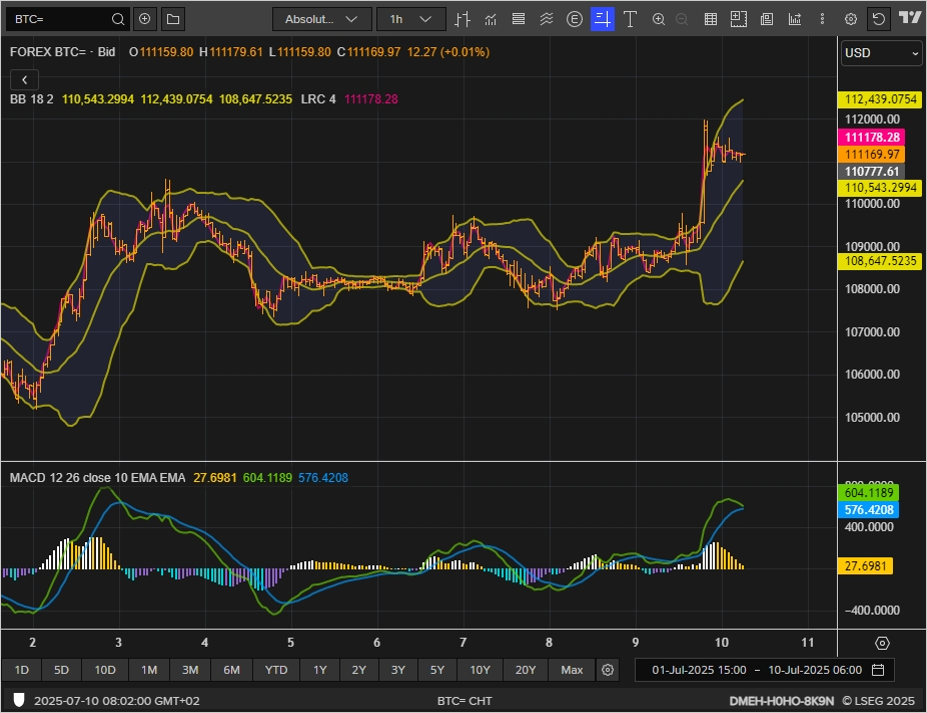927x713 pixels.
Task: Open the chart style bar icon
Action: 462,20
